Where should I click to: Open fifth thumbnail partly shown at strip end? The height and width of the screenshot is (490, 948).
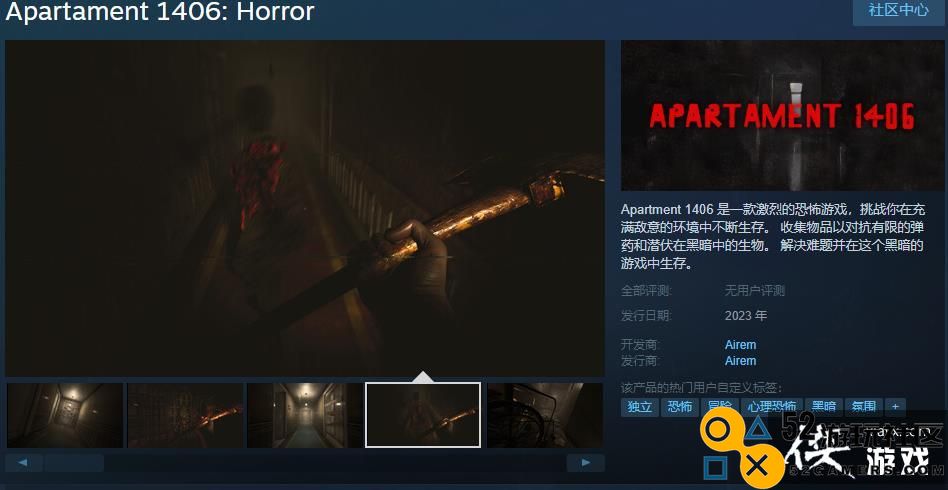click(x=545, y=415)
